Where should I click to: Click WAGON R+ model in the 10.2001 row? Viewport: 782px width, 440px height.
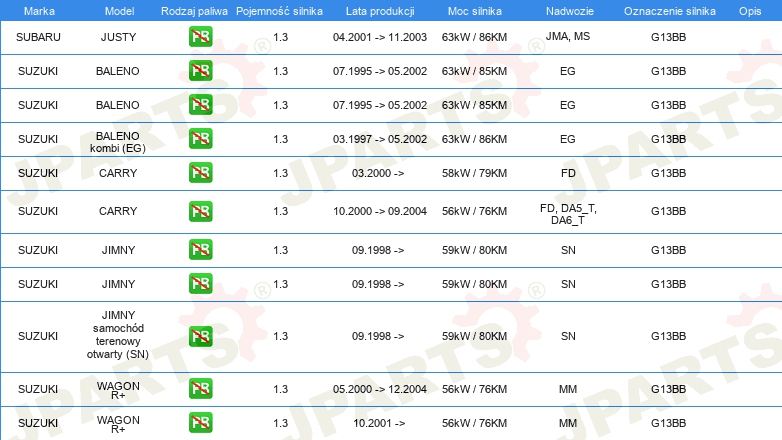click(118, 425)
